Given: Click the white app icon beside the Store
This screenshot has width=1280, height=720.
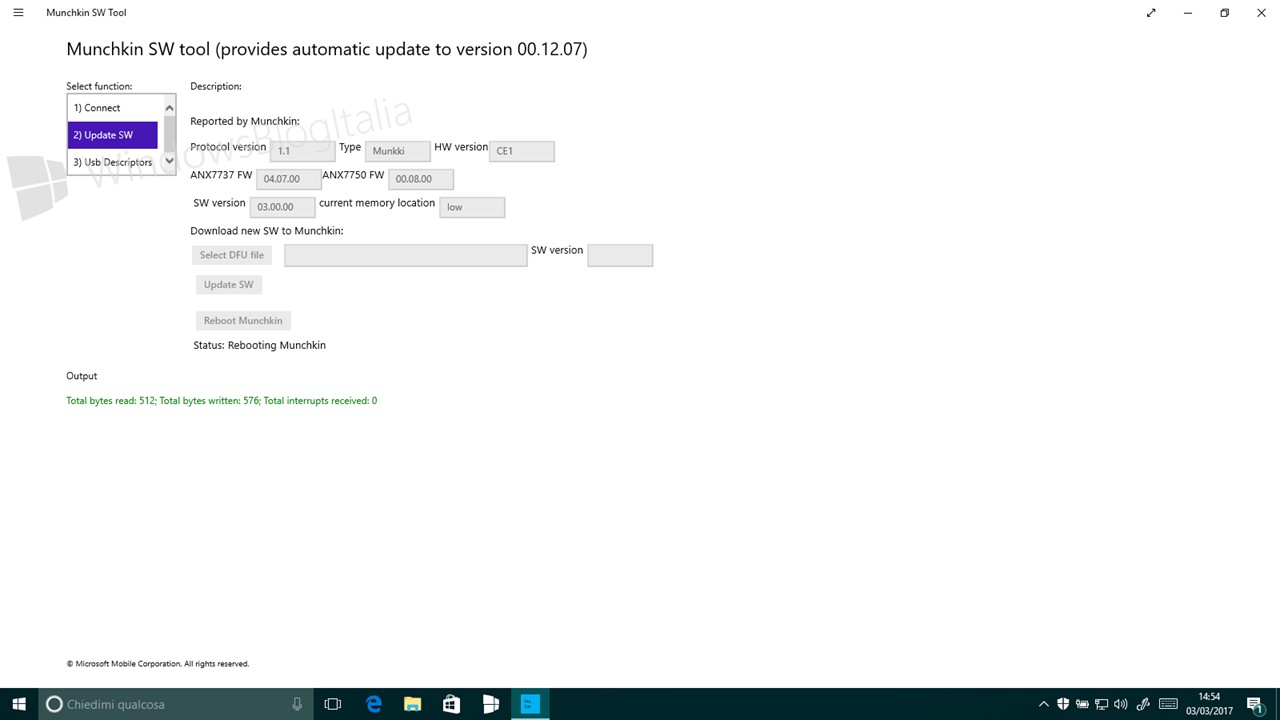Looking at the screenshot, I should [x=490, y=704].
